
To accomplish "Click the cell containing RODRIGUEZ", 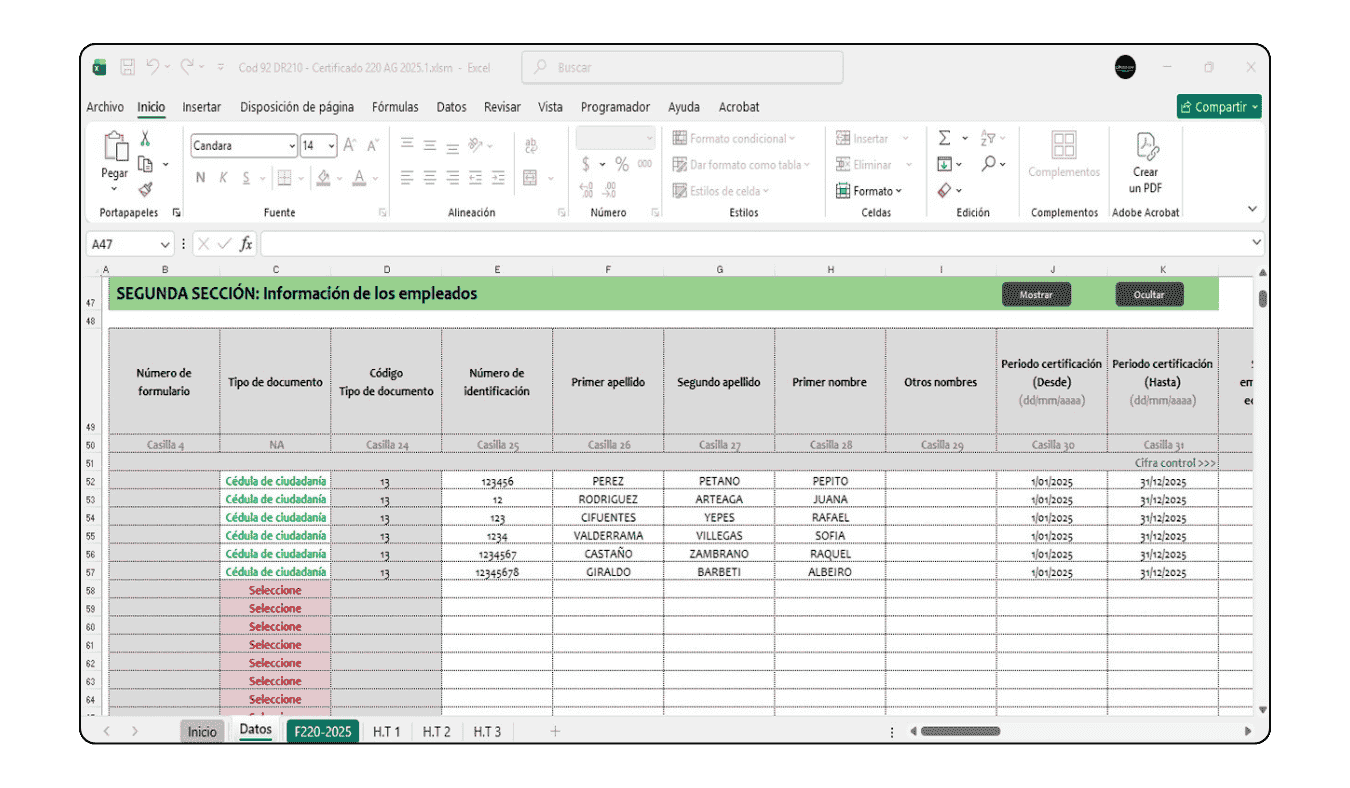I will [608, 499].
